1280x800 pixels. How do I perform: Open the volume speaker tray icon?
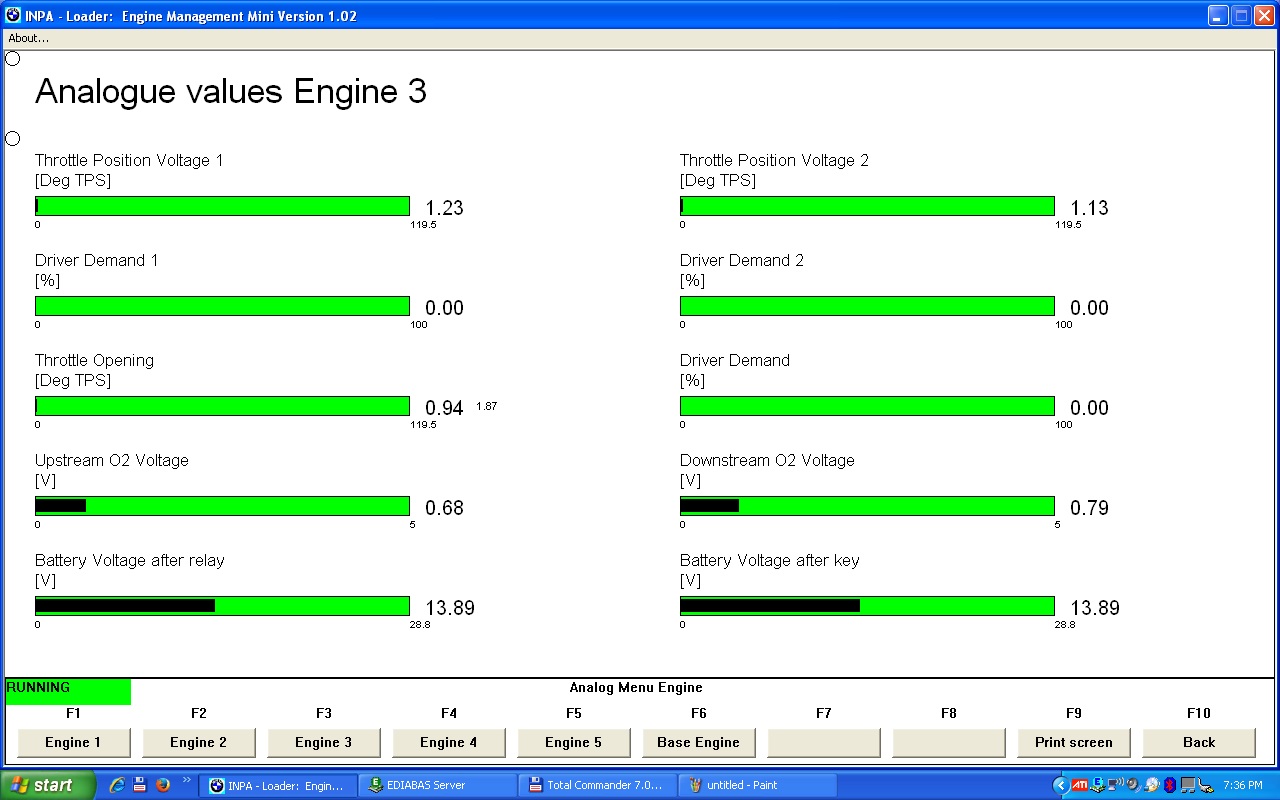(1134, 785)
